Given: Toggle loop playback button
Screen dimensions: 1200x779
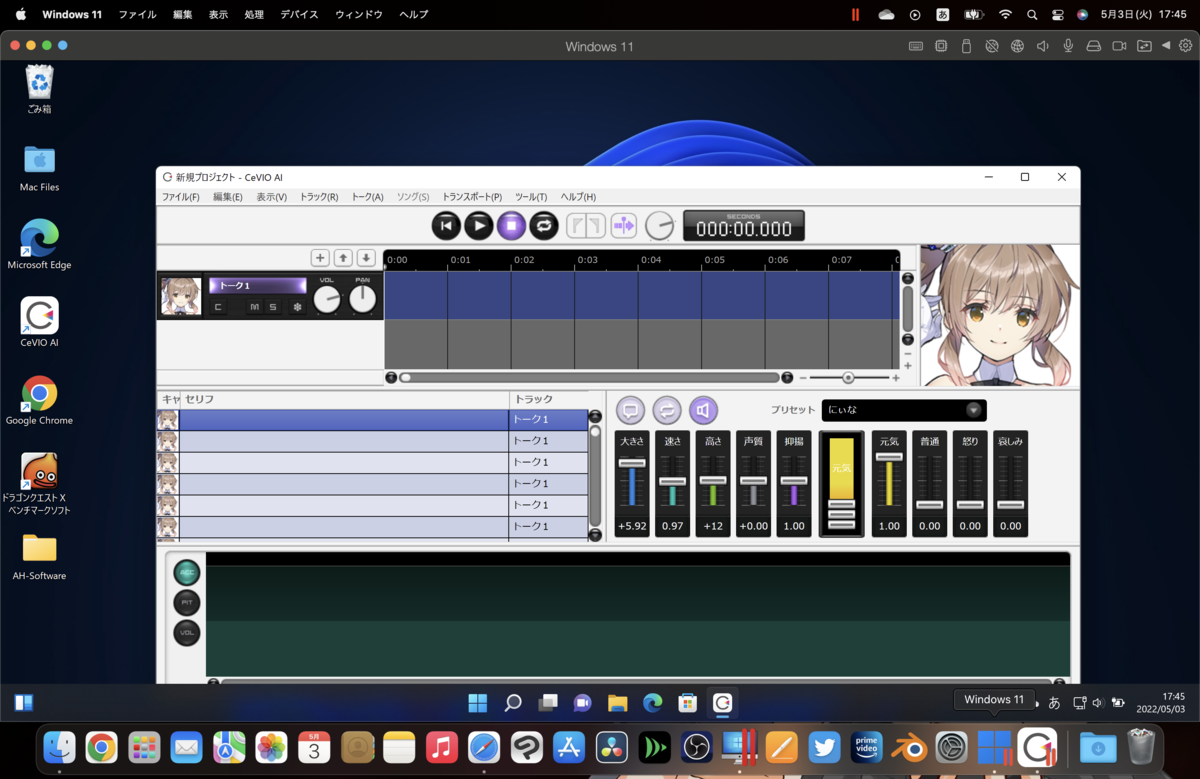Looking at the screenshot, I should pos(544,226).
